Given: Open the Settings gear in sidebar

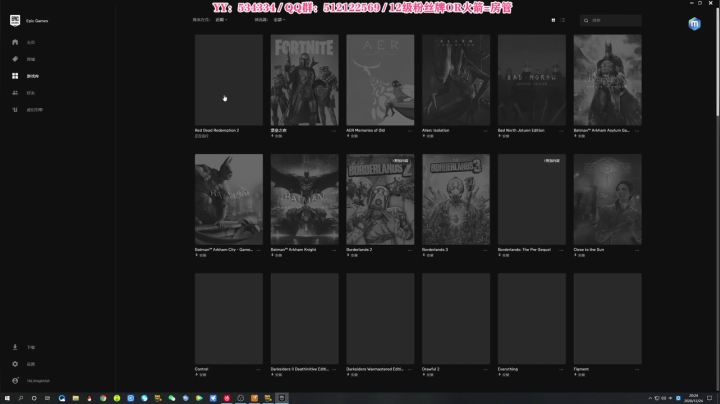Looking at the screenshot, I should click(x=15, y=364).
